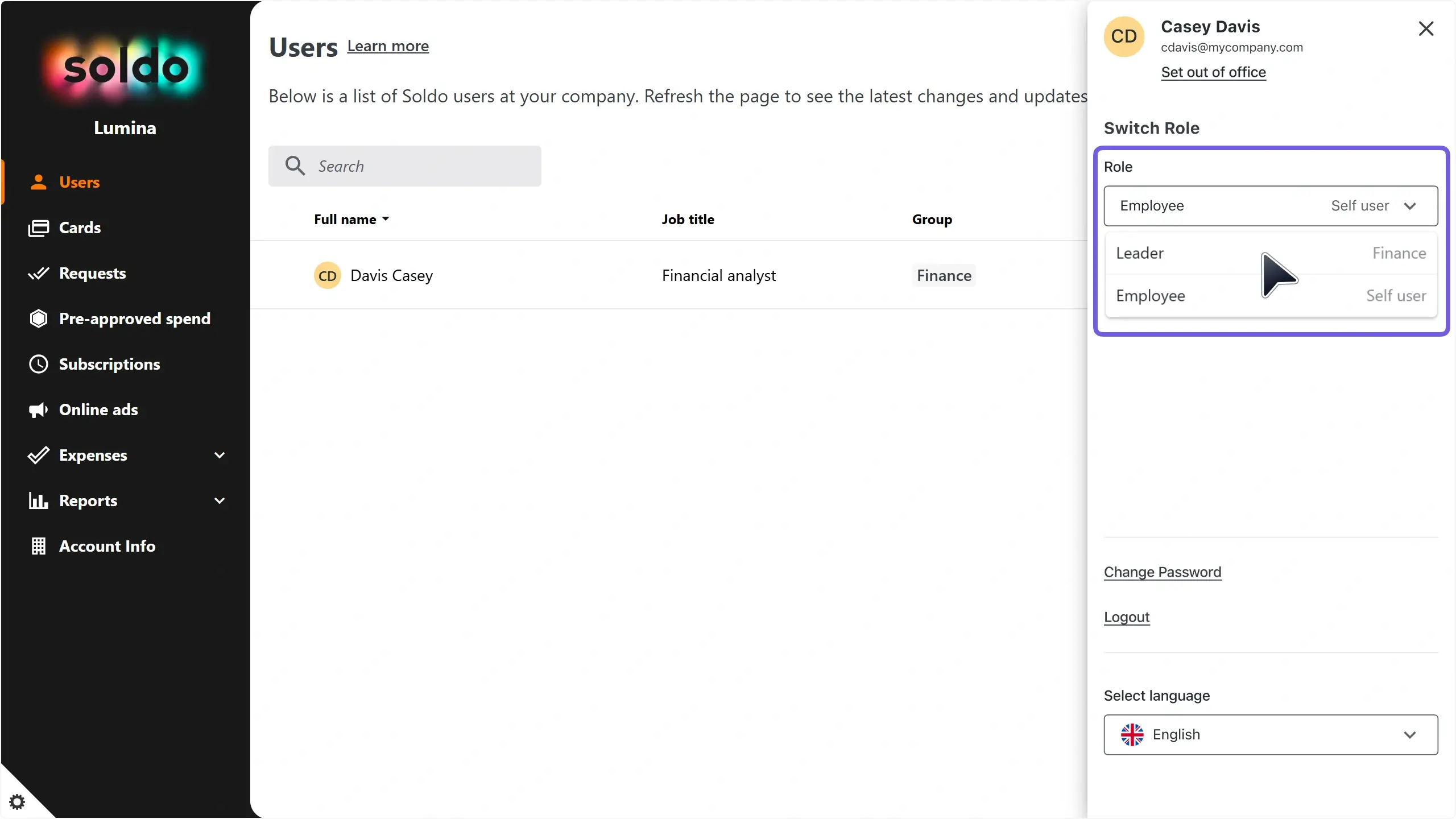
Task: Sort by Full name column arrow
Action: click(386, 219)
